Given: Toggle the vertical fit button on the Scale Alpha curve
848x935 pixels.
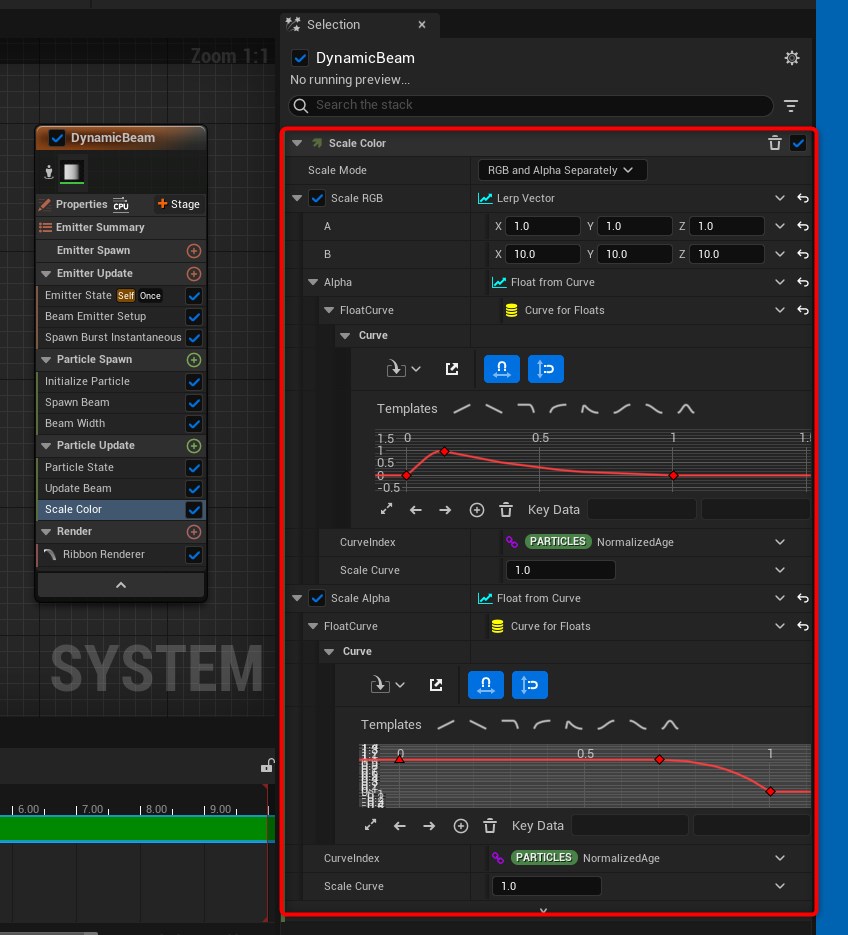Looking at the screenshot, I should click(x=530, y=685).
